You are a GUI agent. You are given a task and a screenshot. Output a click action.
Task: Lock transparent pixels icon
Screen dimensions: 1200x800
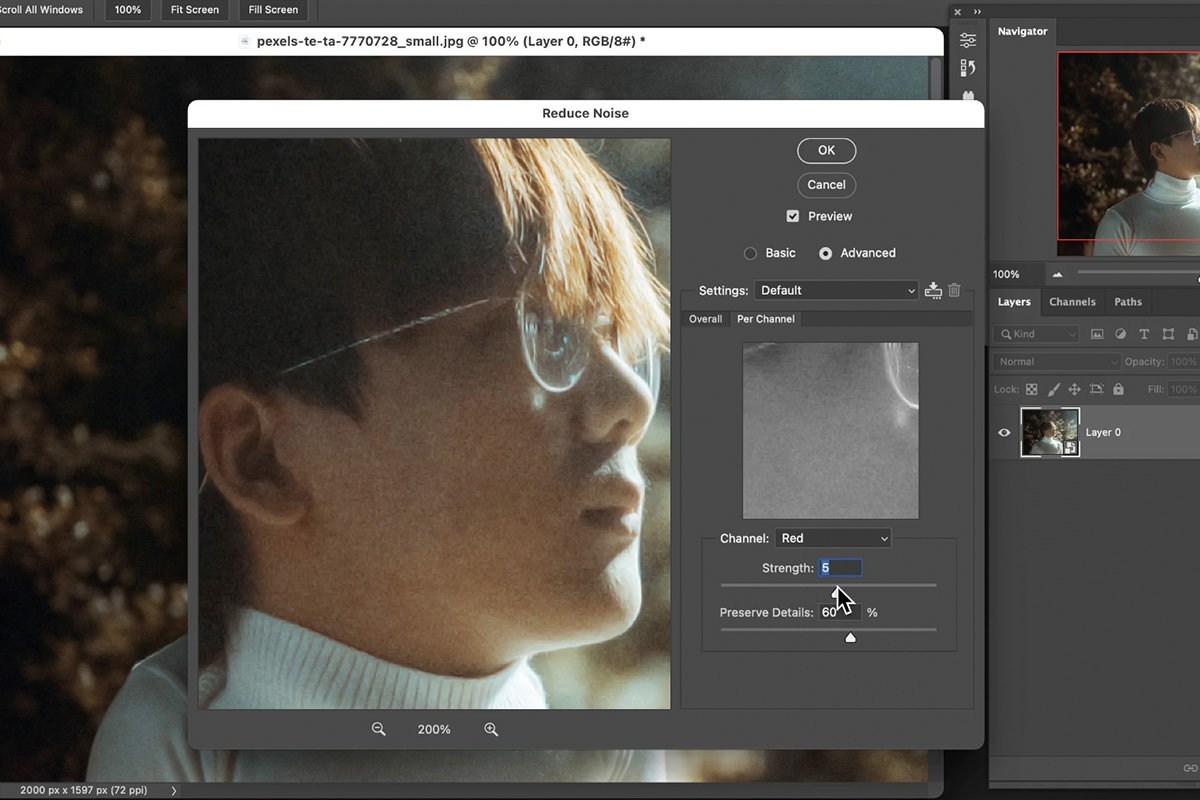pos(1032,389)
